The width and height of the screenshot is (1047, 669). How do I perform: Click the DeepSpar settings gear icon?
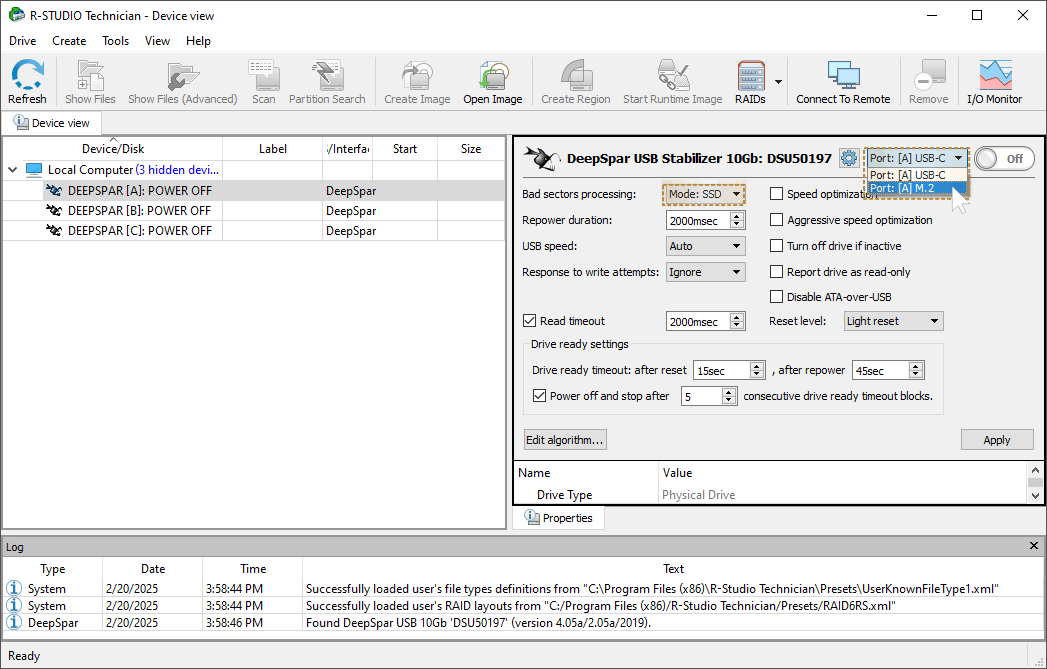coord(849,158)
